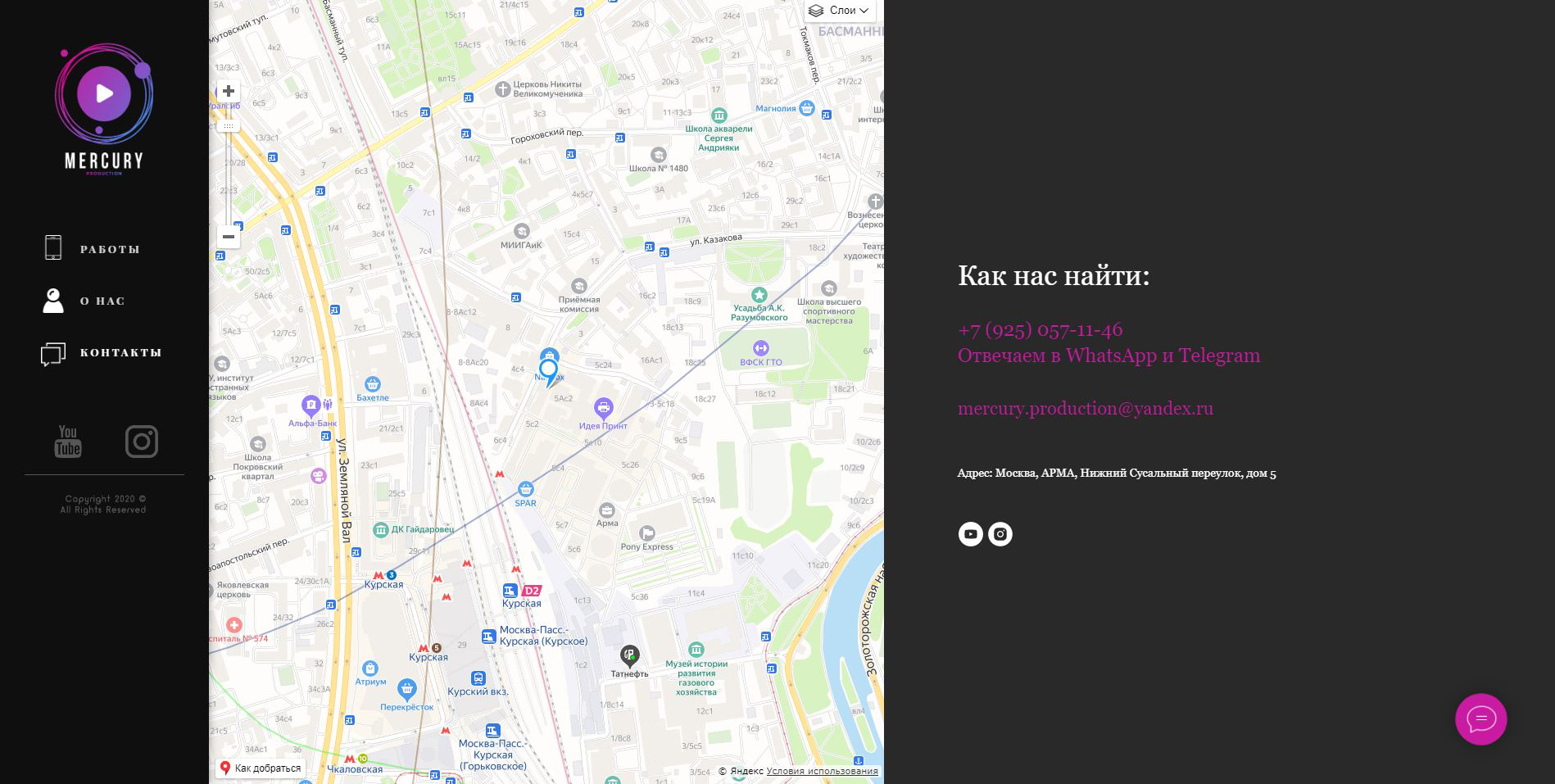The image size is (1555, 784).
Task: Open the Условия использования link
Action: 822,771
